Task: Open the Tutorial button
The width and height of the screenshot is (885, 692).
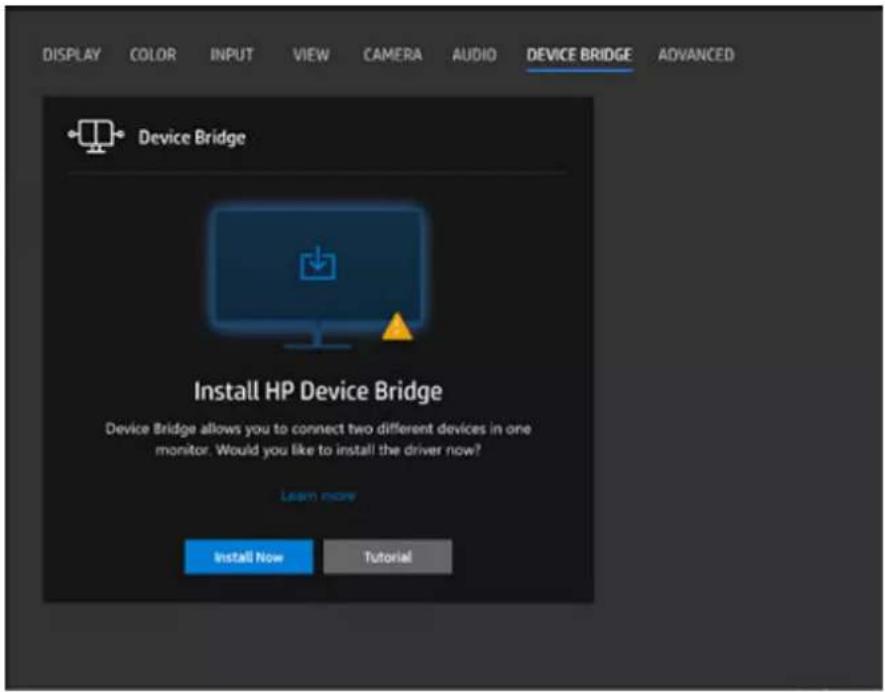Action: 388,557
